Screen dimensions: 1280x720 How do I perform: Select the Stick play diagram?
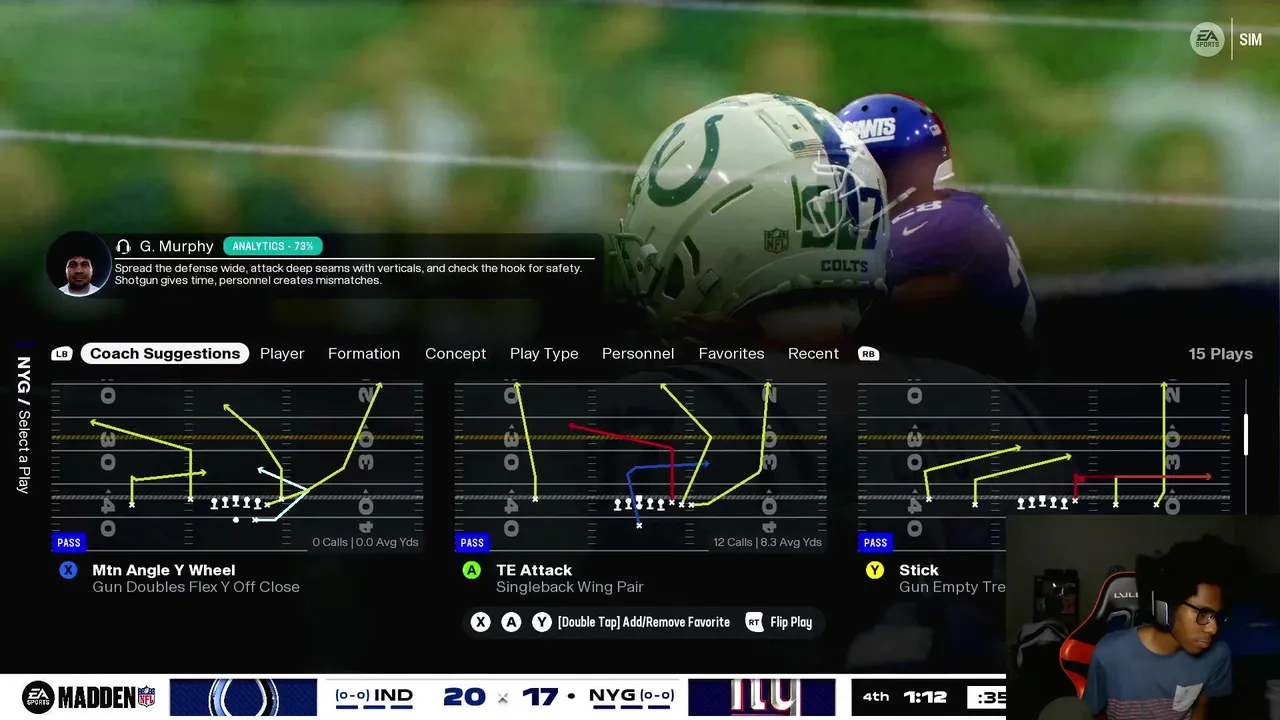[1044, 466]
